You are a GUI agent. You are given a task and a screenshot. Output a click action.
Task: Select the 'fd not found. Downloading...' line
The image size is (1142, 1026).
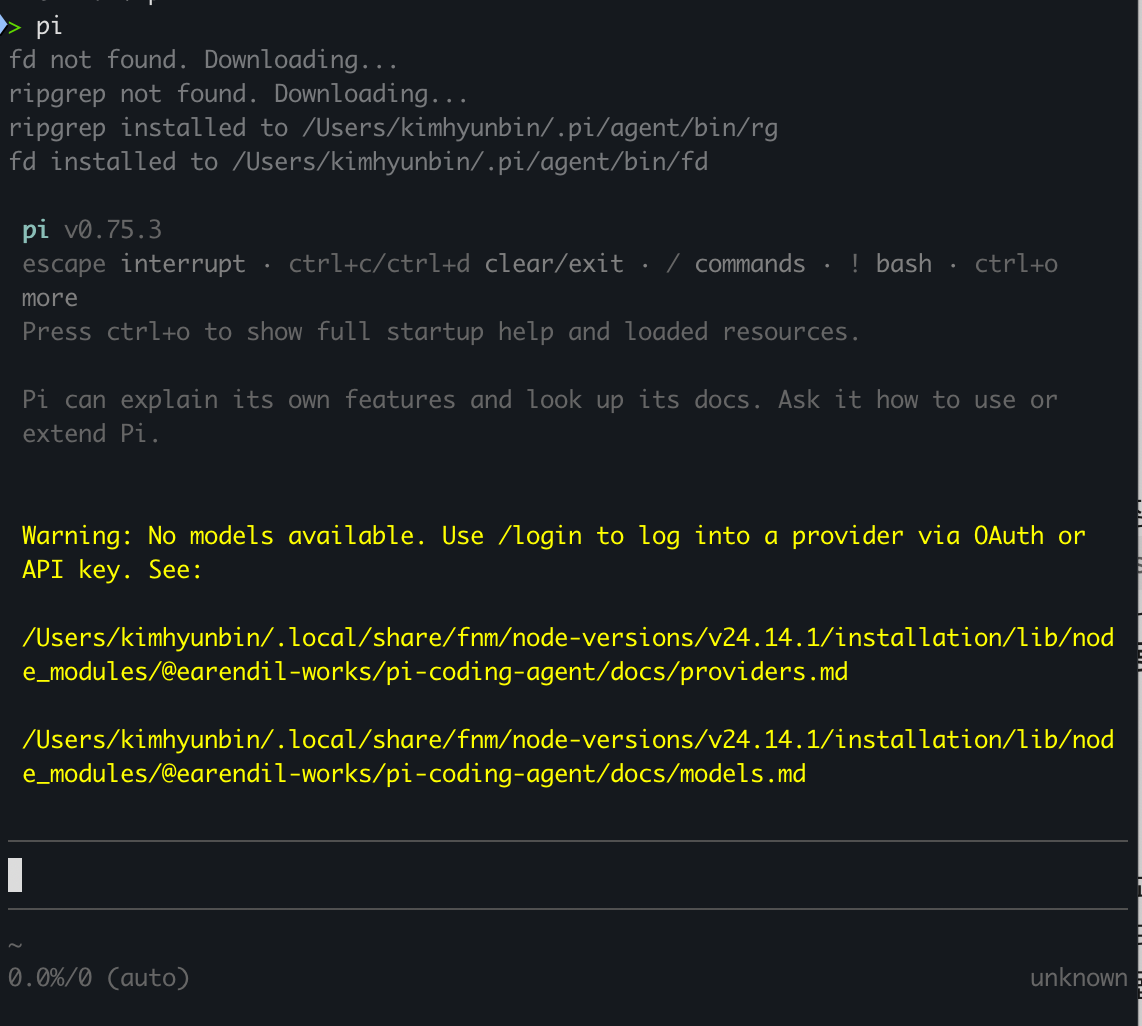(x=203, y=60)
